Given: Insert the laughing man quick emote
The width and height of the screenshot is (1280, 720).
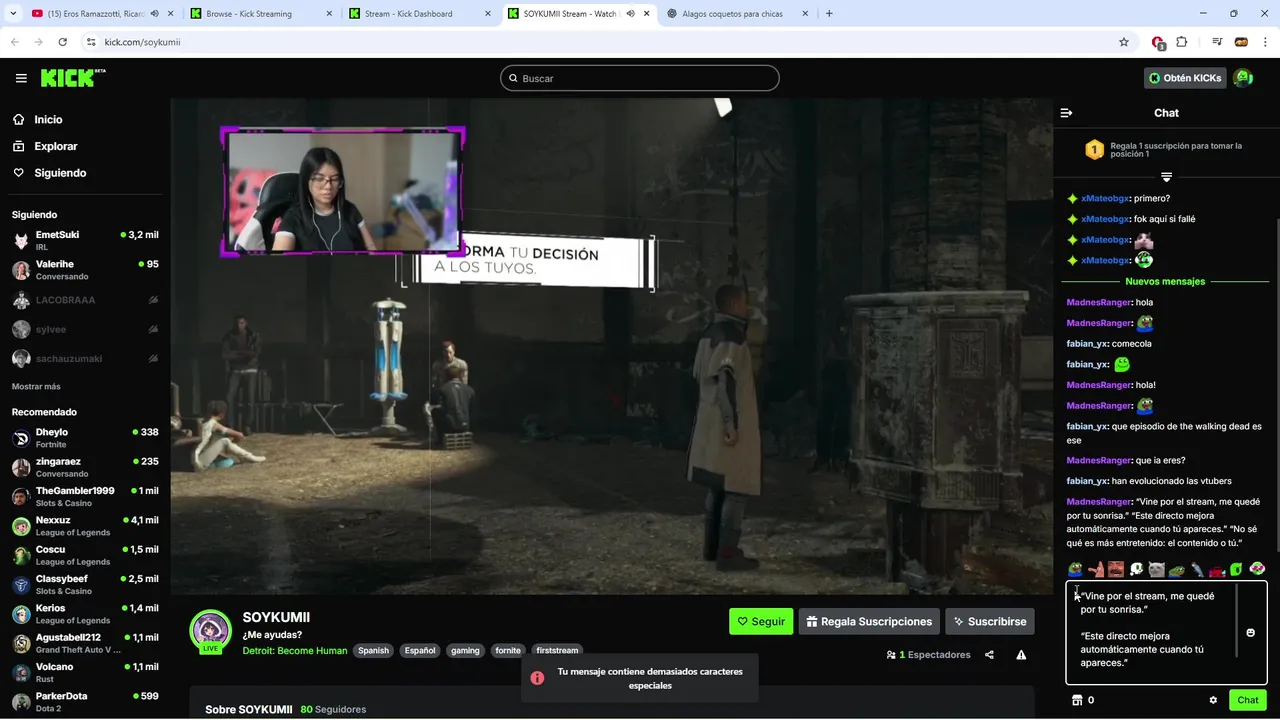Looking at the screenshot, I should 1116,569.
